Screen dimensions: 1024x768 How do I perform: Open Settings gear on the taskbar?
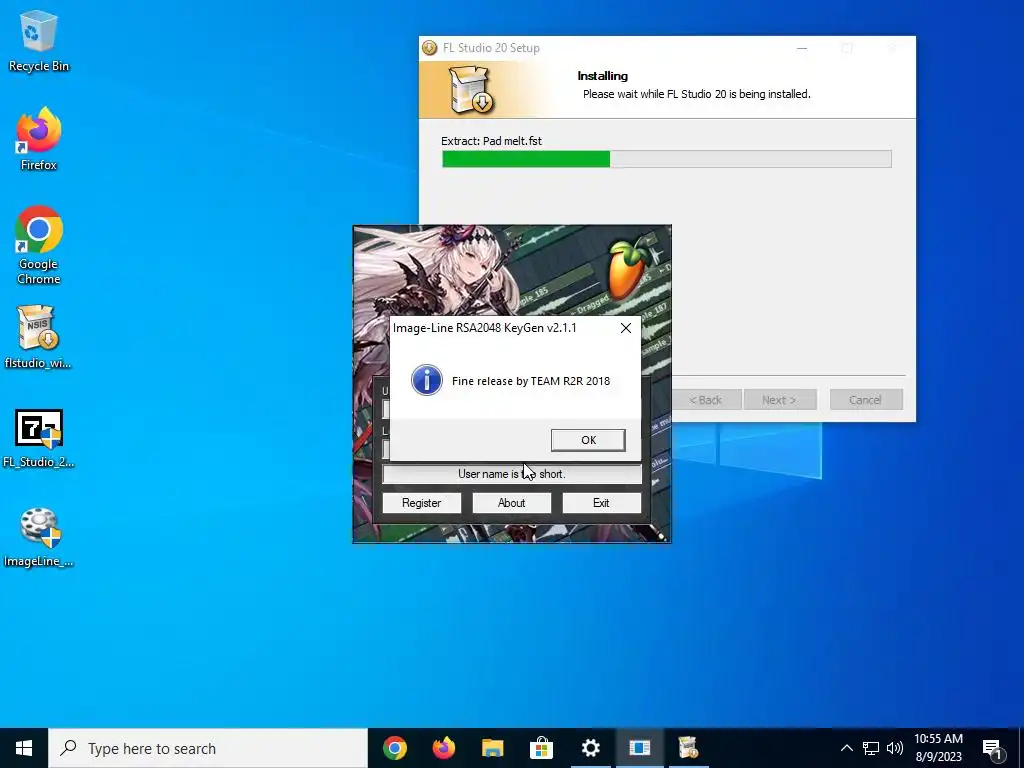tap(590, 748)
